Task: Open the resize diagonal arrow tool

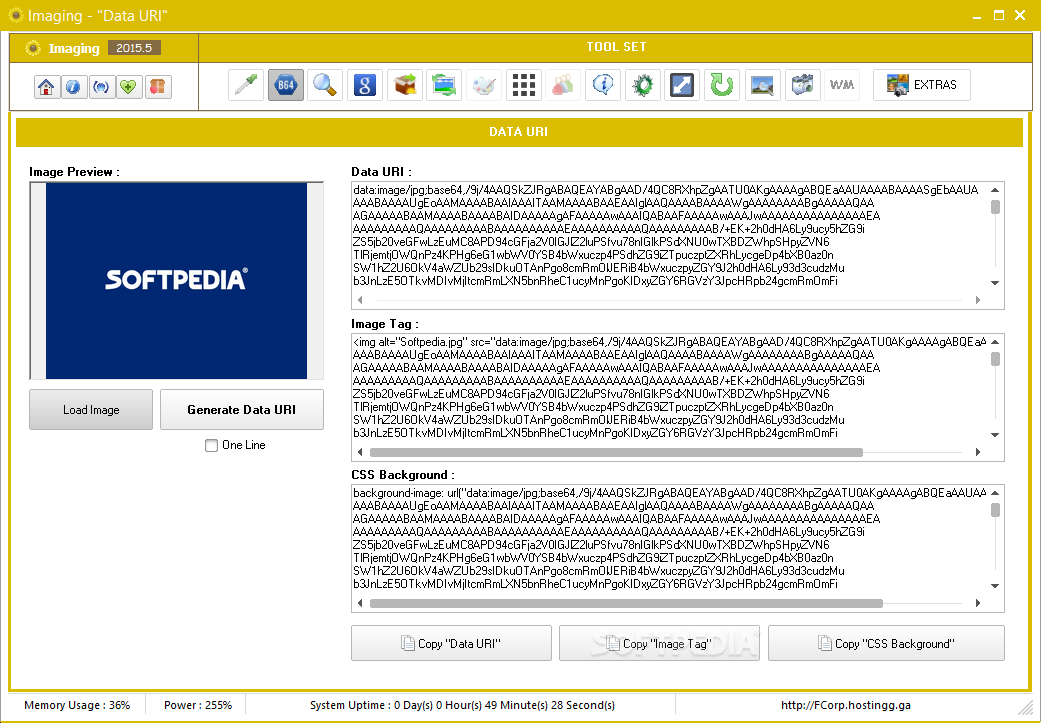Action: pos(682,85)
